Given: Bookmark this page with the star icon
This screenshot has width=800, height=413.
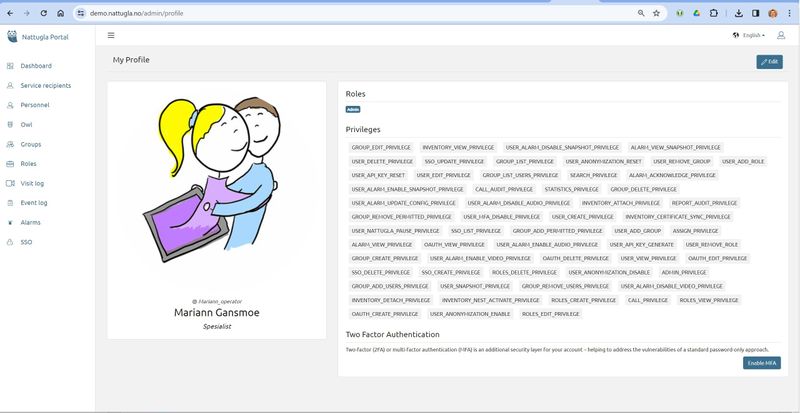Looking at the screenshot, I should tap(656, 13).
